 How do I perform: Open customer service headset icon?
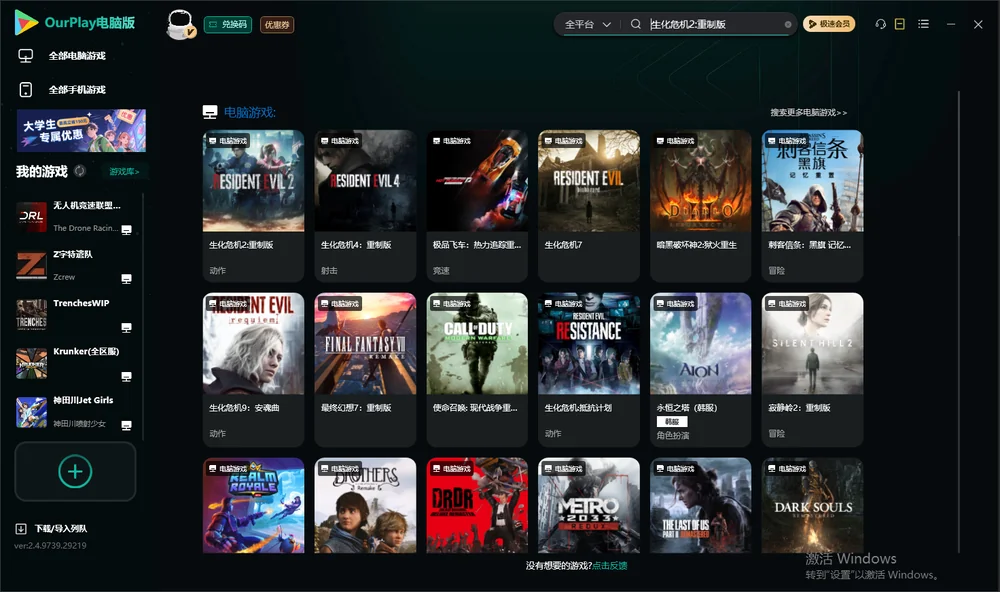click(881, 24)
